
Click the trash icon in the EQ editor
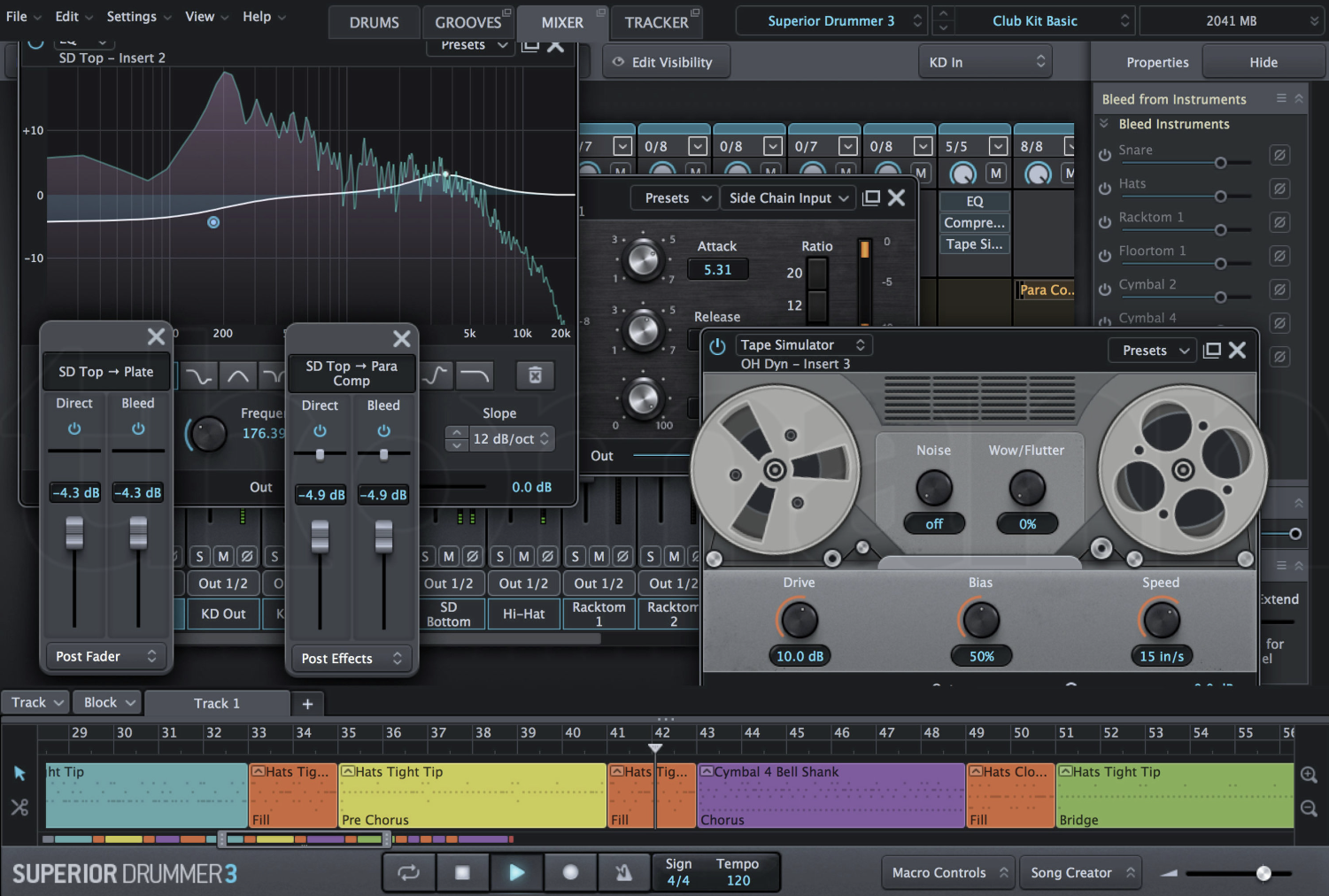pos(534,375)
